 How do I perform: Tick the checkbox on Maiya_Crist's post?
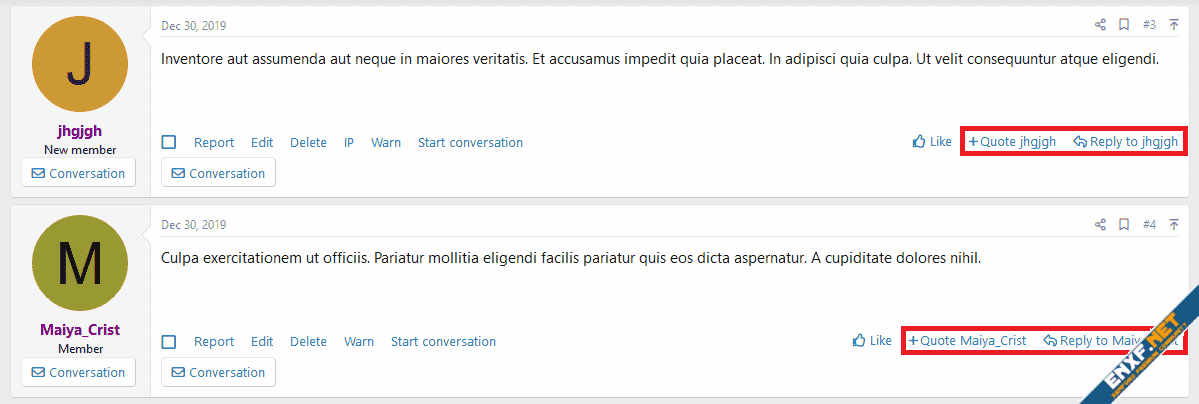point(169,342)
